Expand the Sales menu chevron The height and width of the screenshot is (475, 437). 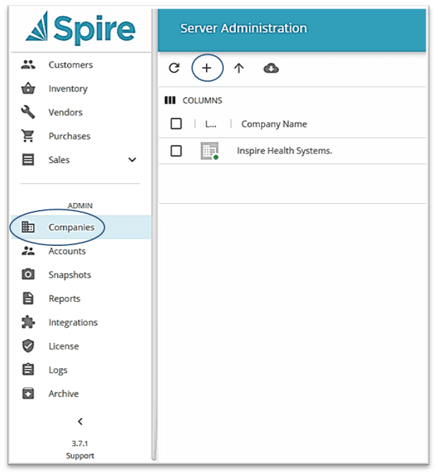[132, 160]
